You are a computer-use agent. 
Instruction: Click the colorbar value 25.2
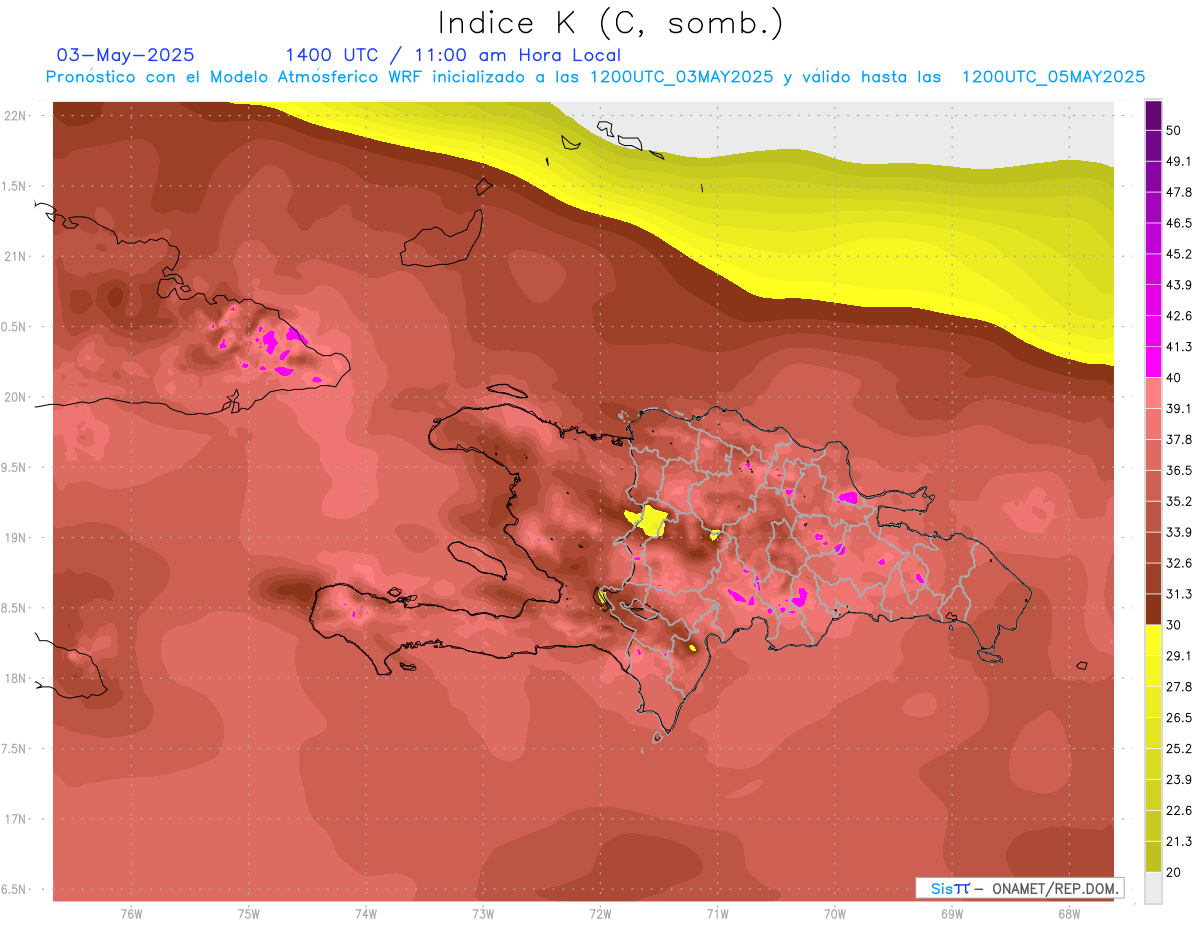(1179, 748)
